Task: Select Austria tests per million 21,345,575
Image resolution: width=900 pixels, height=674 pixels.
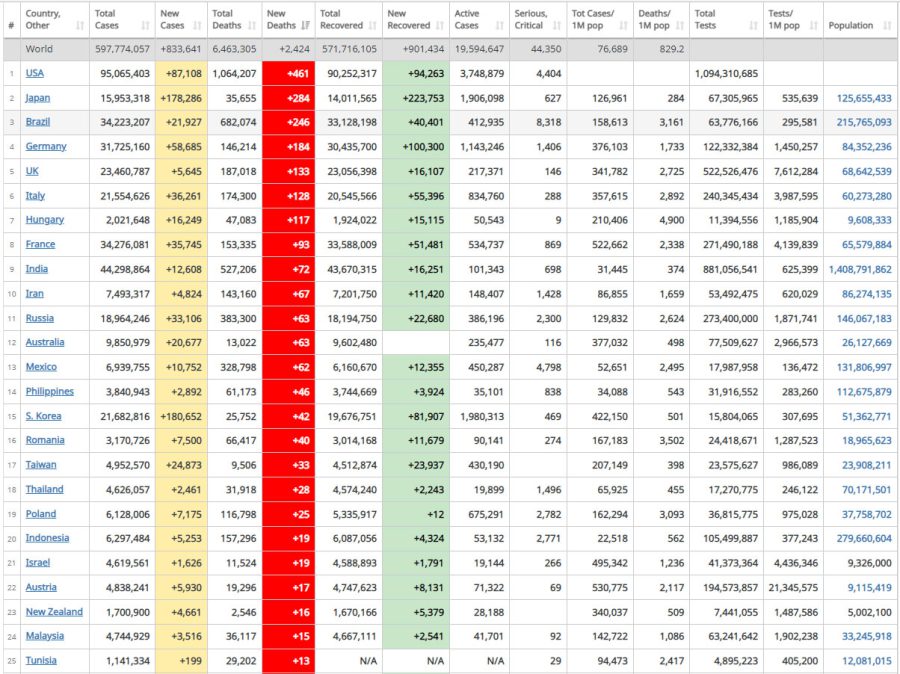Action: (x=793, y=587)
